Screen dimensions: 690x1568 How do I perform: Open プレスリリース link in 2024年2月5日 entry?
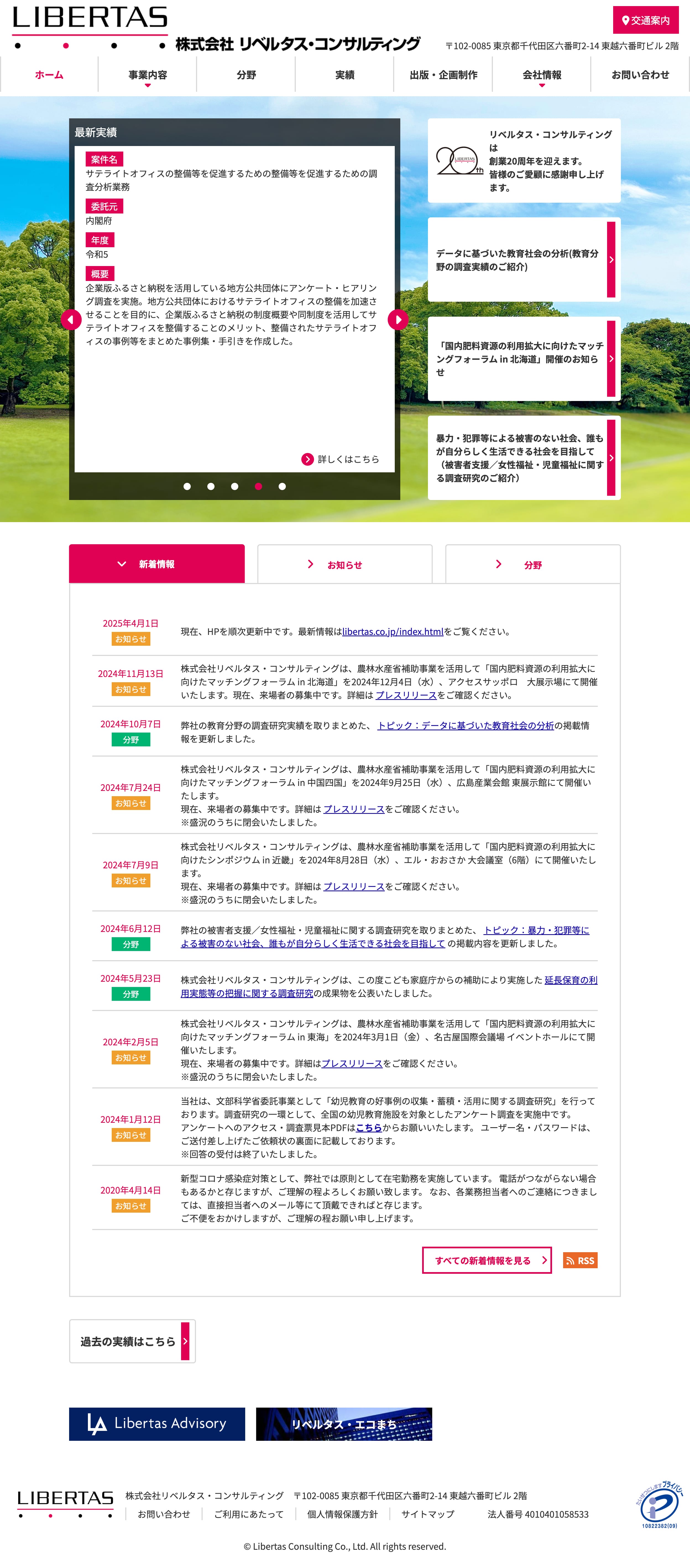coord(352,1063)
